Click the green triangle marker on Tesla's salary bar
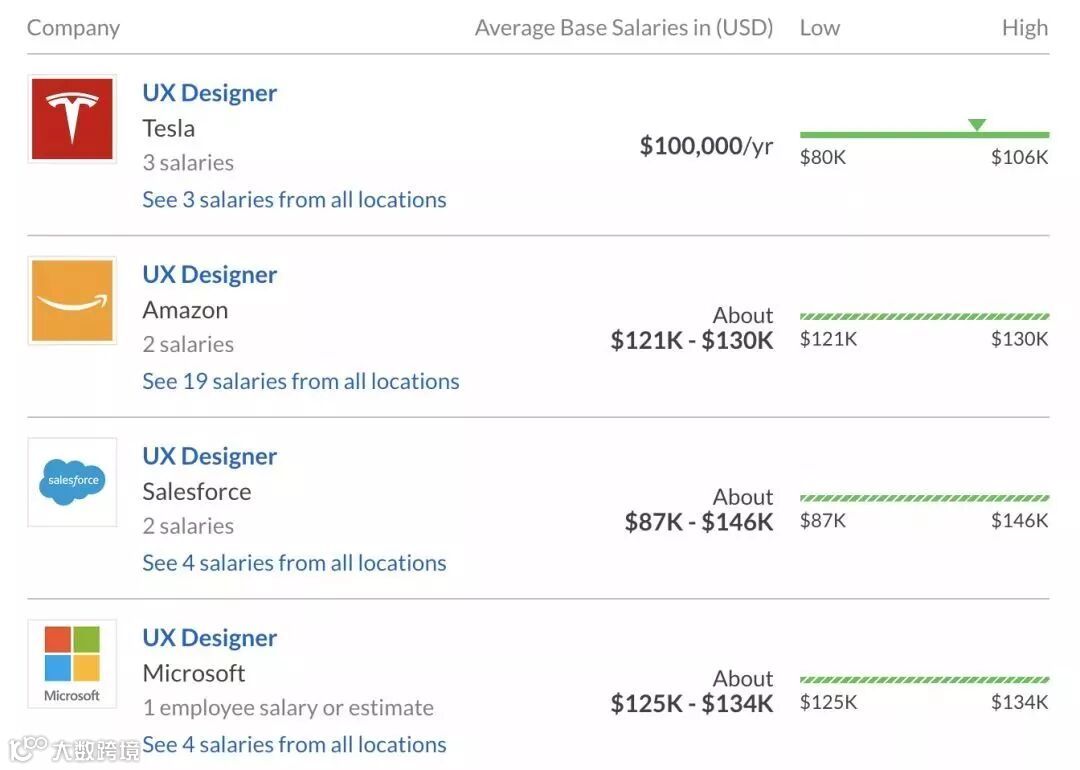Viewport: 1080px width, 770px height. [x=977, y=125]
